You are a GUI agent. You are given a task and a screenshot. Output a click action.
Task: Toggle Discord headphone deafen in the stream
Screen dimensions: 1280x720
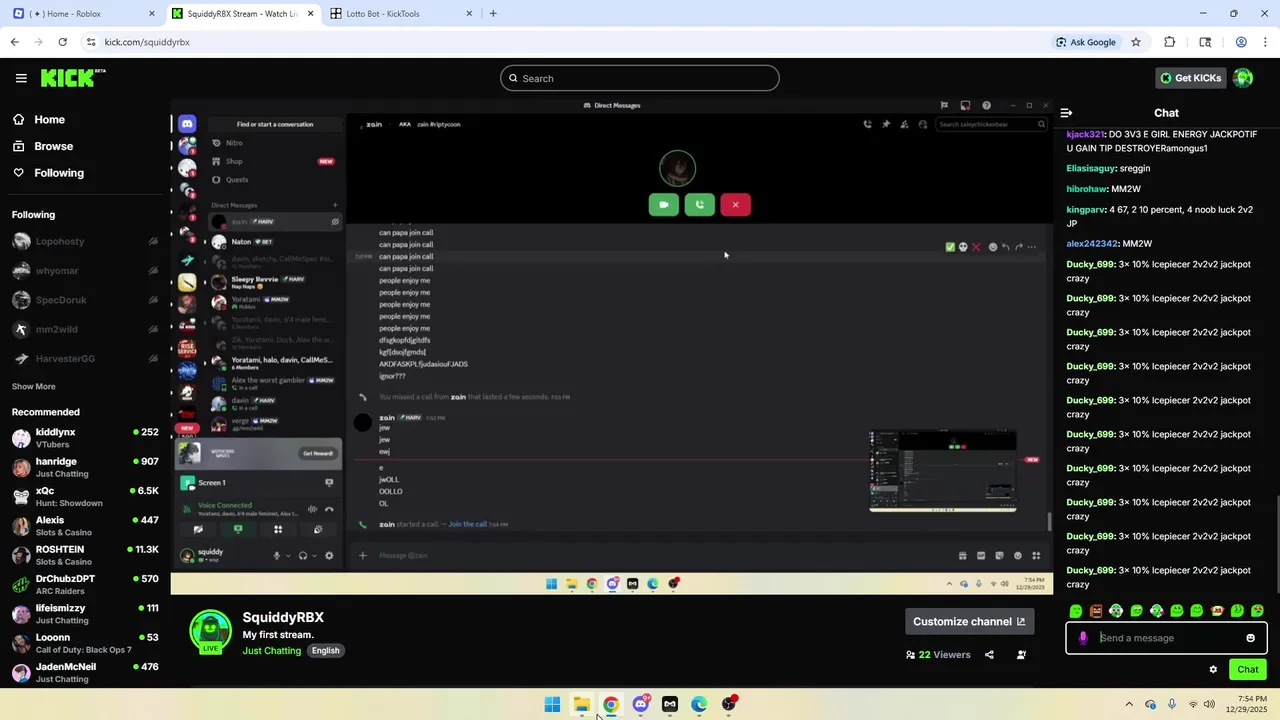303,556
